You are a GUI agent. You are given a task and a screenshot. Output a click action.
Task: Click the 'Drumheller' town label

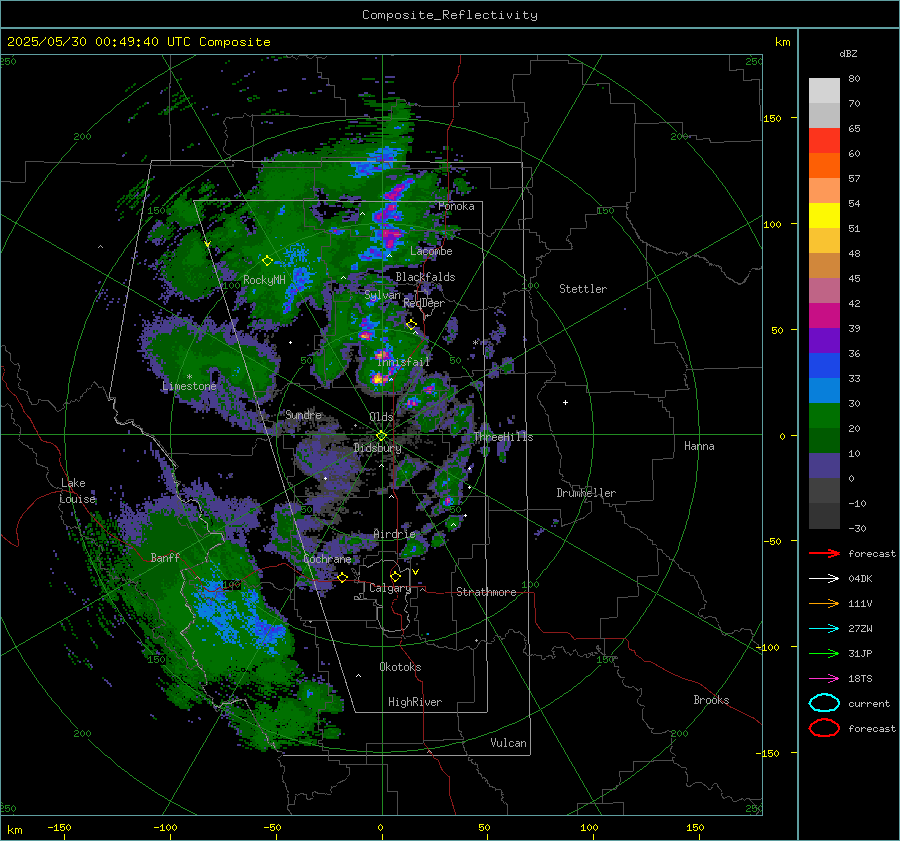pos(585,493)
